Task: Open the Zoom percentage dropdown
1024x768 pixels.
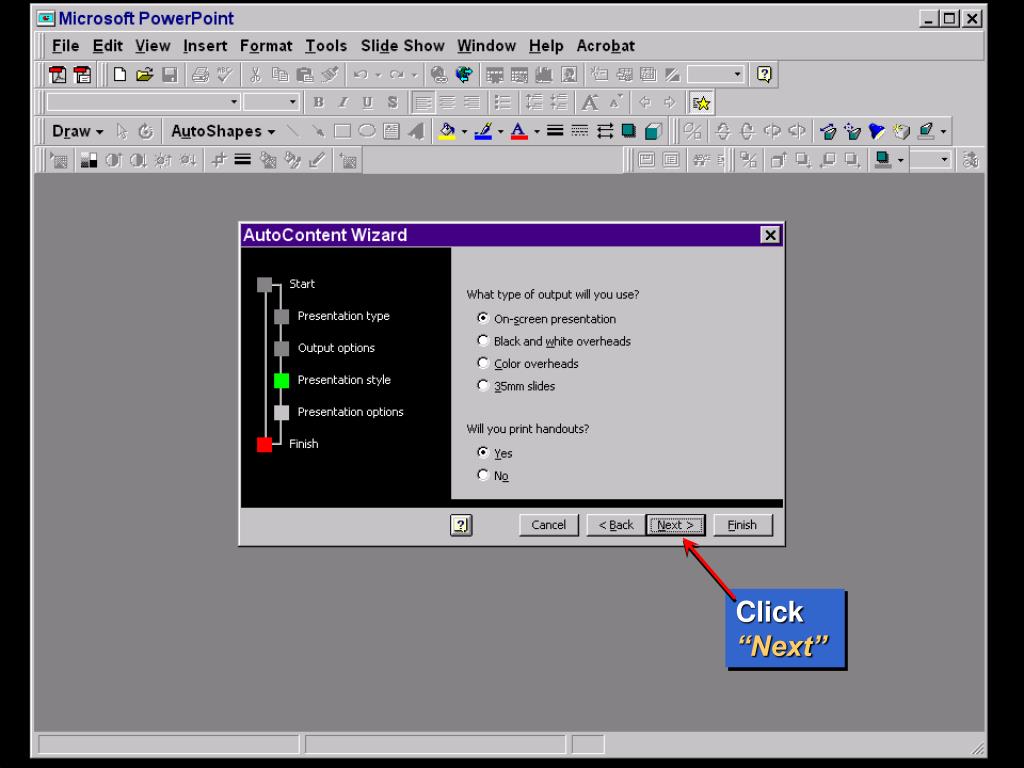Action: [x=737, y=74]
